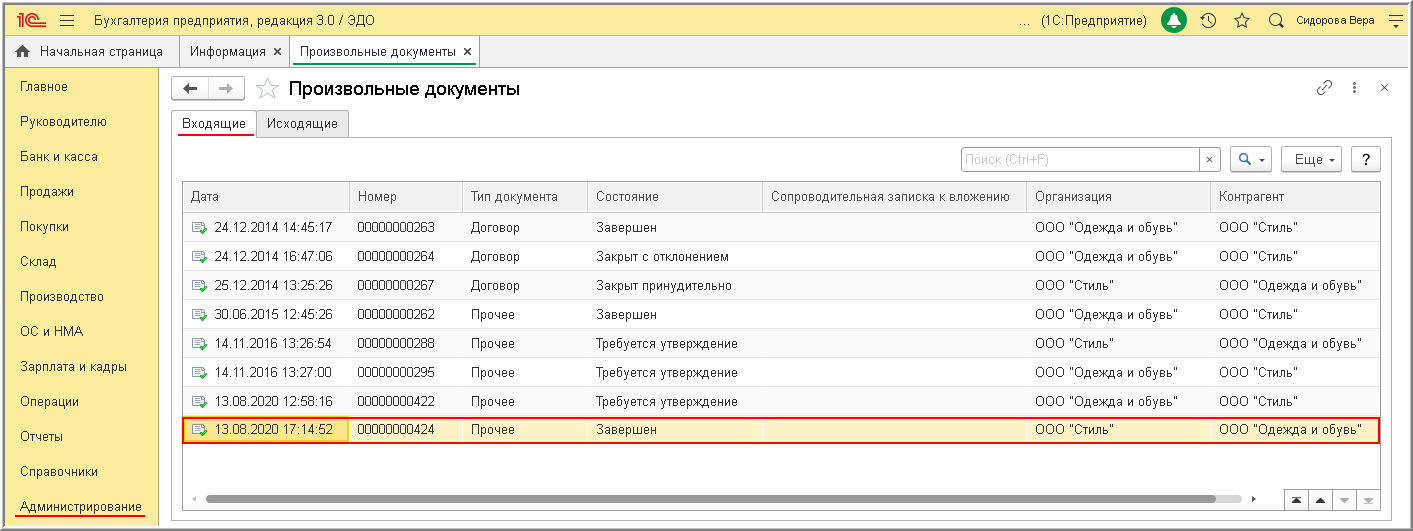This screenshot has height=531, width=1413.
Task: Close the Информация tab
Action: (x=277, y=51)
